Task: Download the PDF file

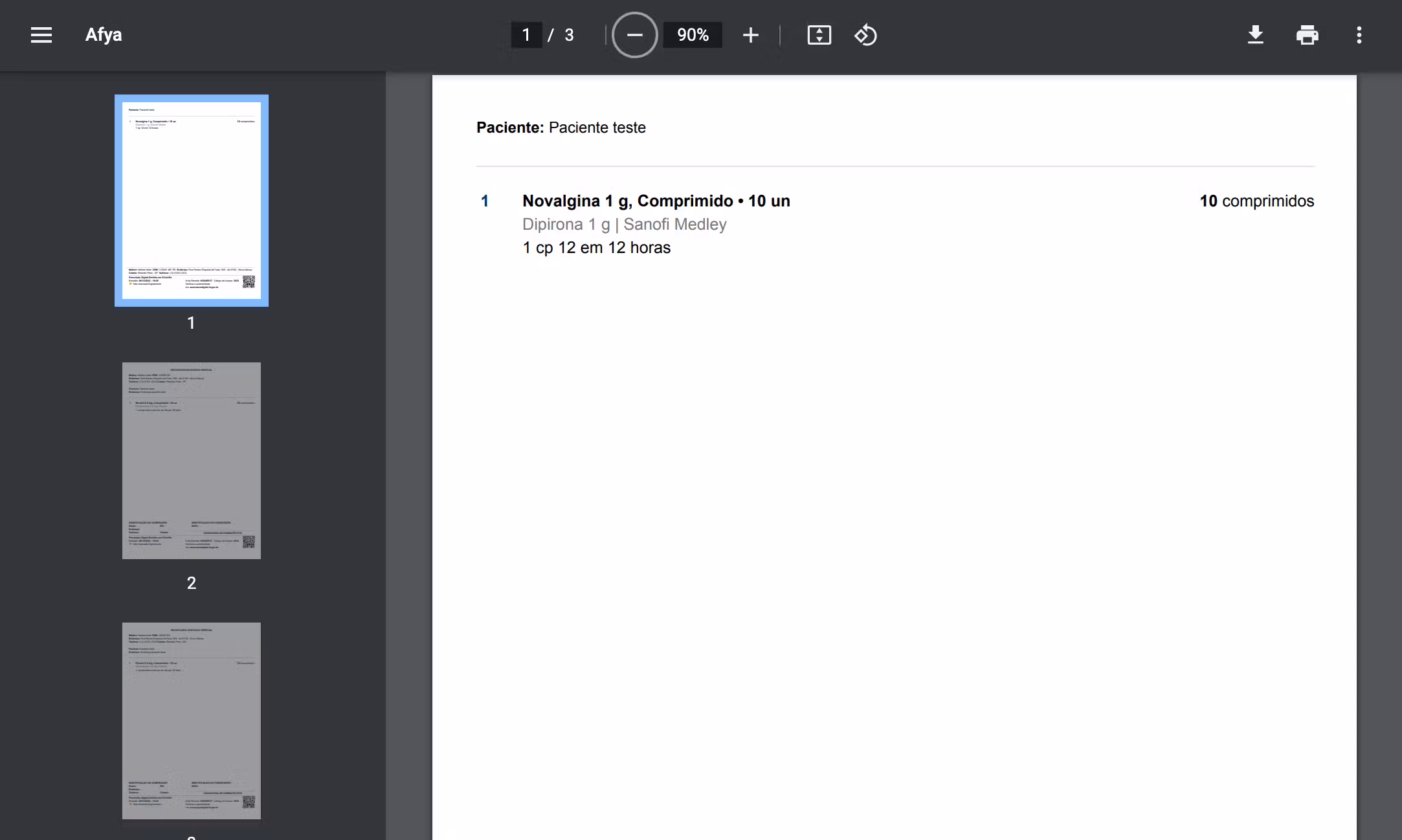Action: [1255, 35]
